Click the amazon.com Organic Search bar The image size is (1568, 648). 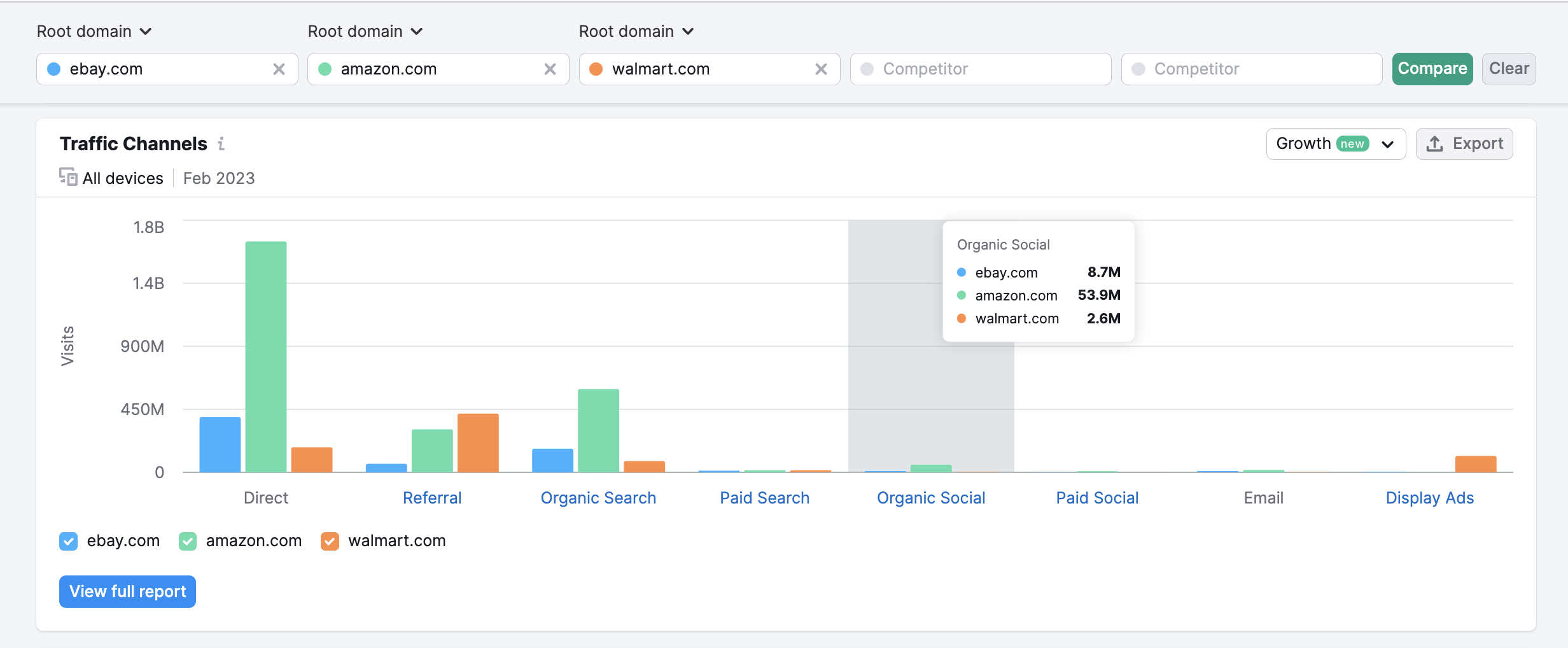(598, 430)
